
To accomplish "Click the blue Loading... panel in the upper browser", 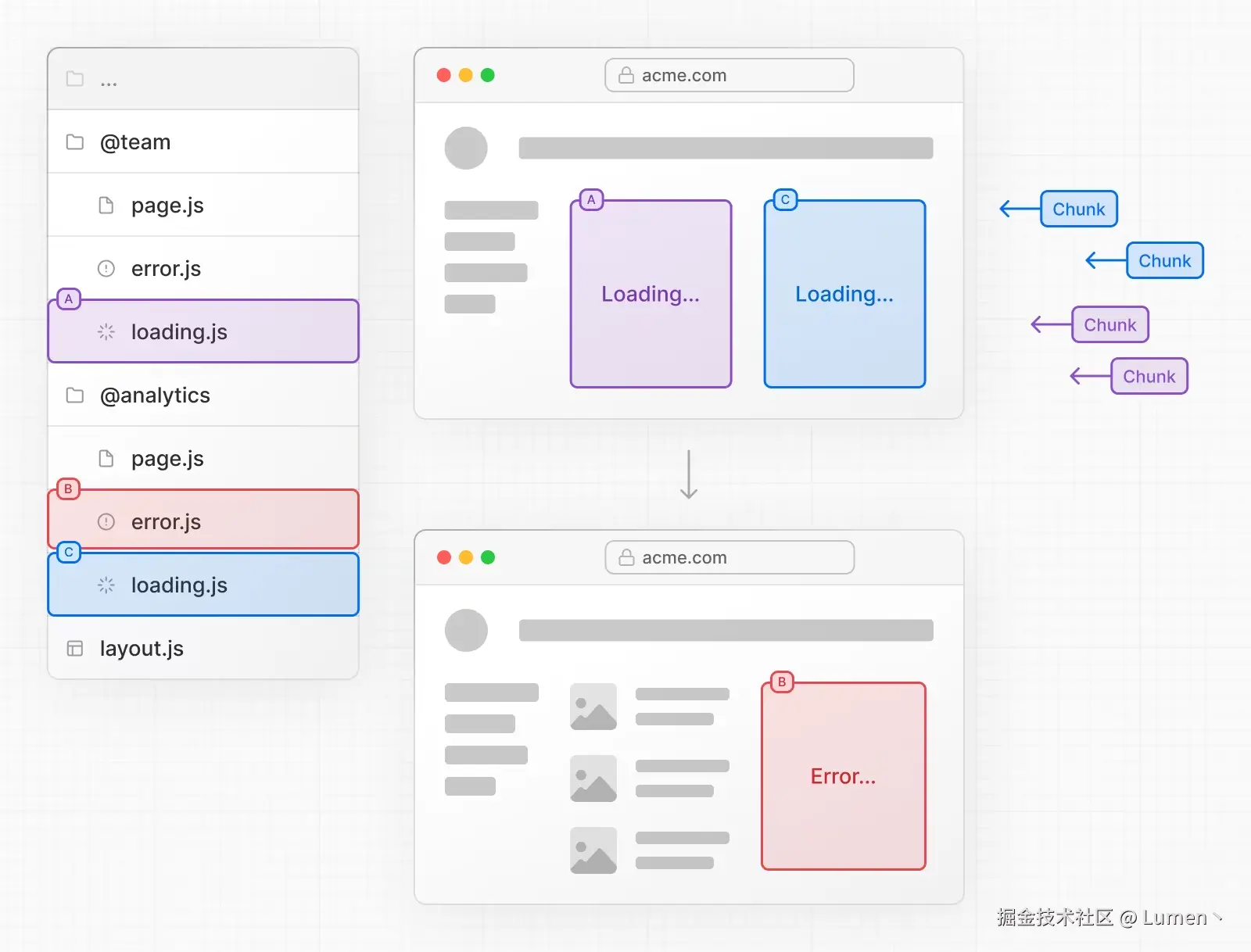I will point(845,294).
